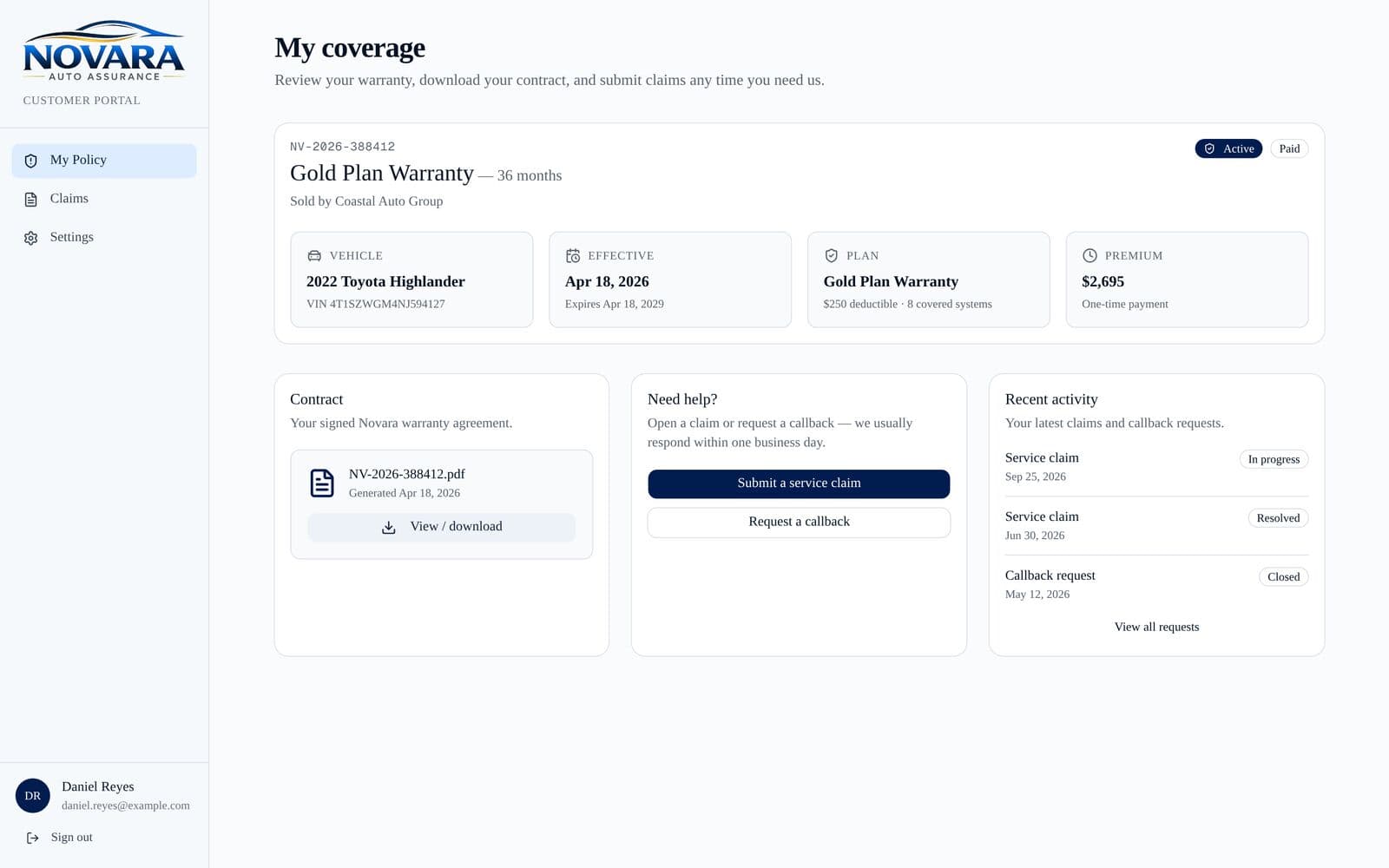Viewport: 1389px width, 868px height.
Task: Submit a service claim
Action: coord(799,483)
